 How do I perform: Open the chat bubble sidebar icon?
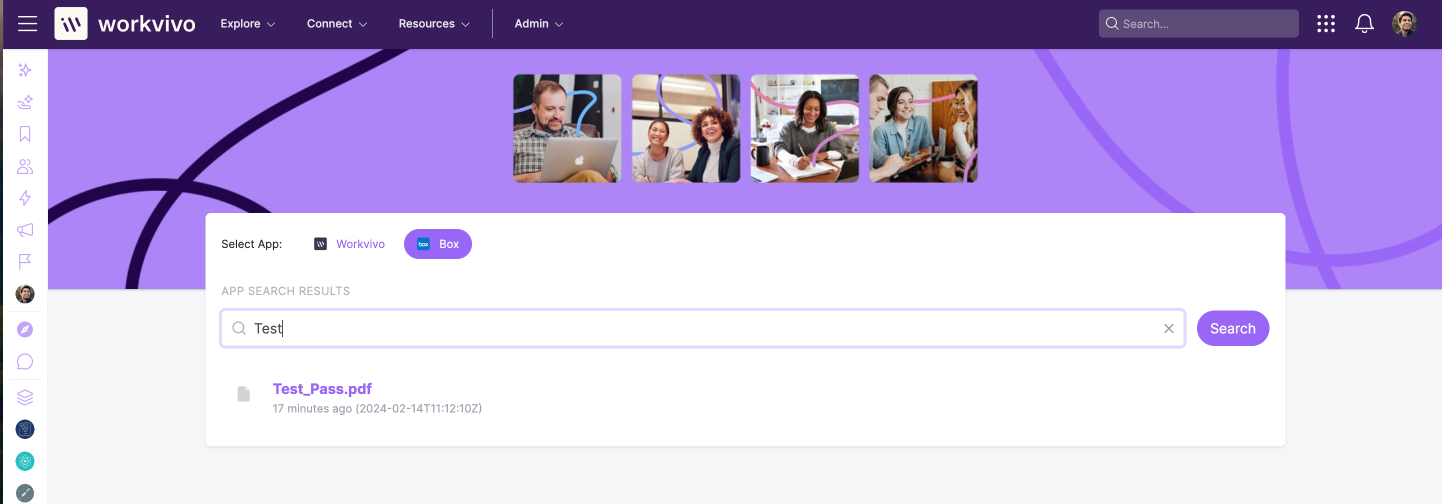point(25,362)
